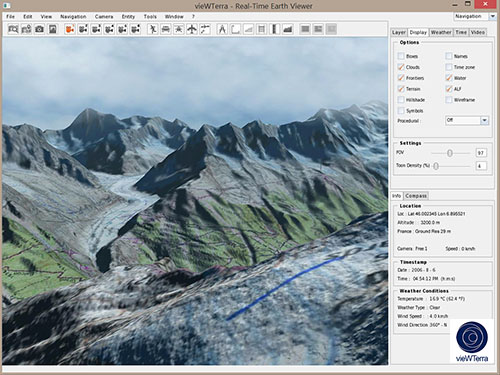Expand the Navigation combo box at top right
The height and width of the screenshot is (375, 500).
(x=475, y=16)
